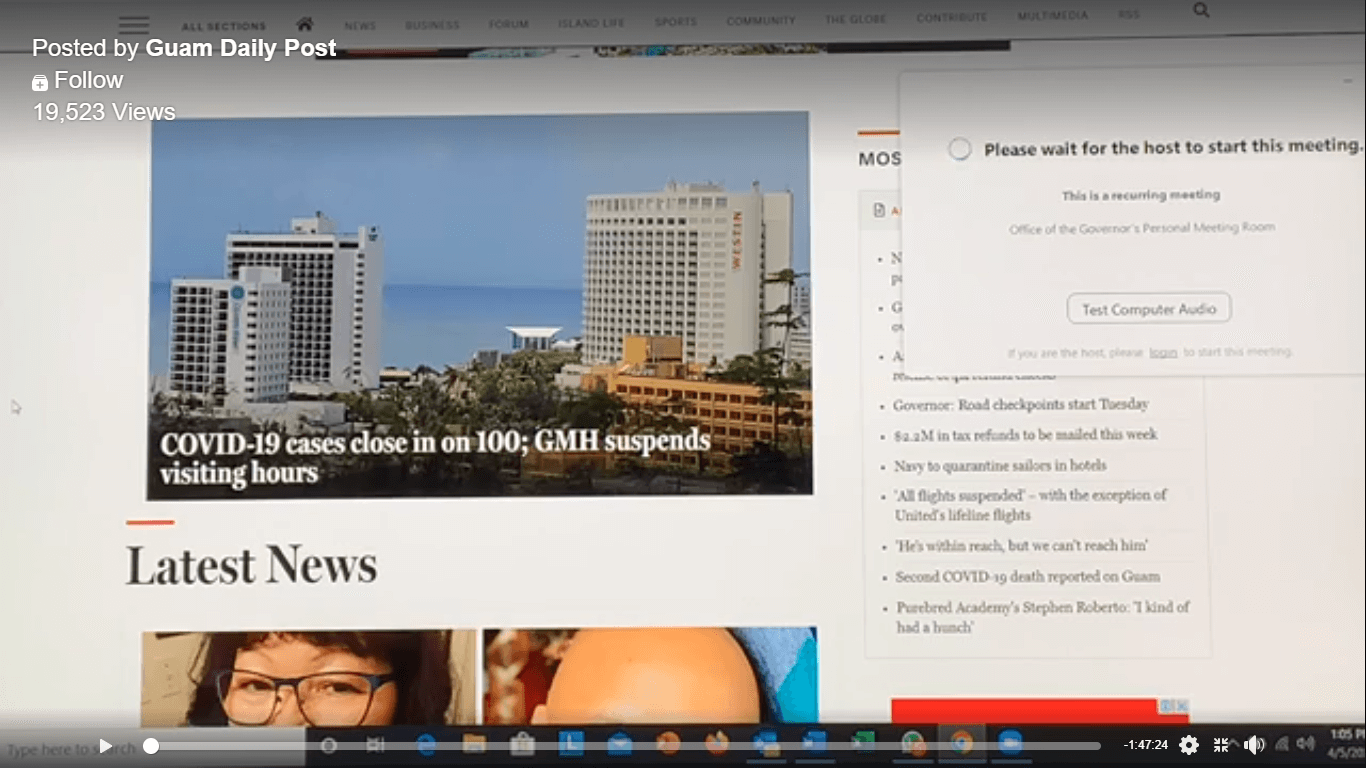This screenshot has height=768, width=1366.
Task: Open 'Governor: Road checkpoints start Tuesday' article
Action: (x=1020, y=405)
